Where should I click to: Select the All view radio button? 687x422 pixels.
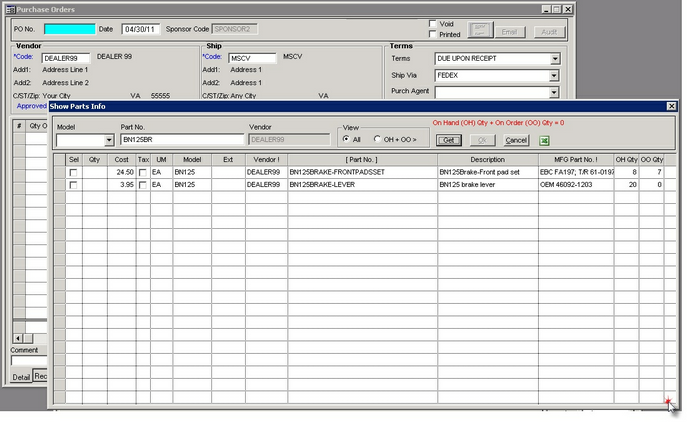click(346, 140)
